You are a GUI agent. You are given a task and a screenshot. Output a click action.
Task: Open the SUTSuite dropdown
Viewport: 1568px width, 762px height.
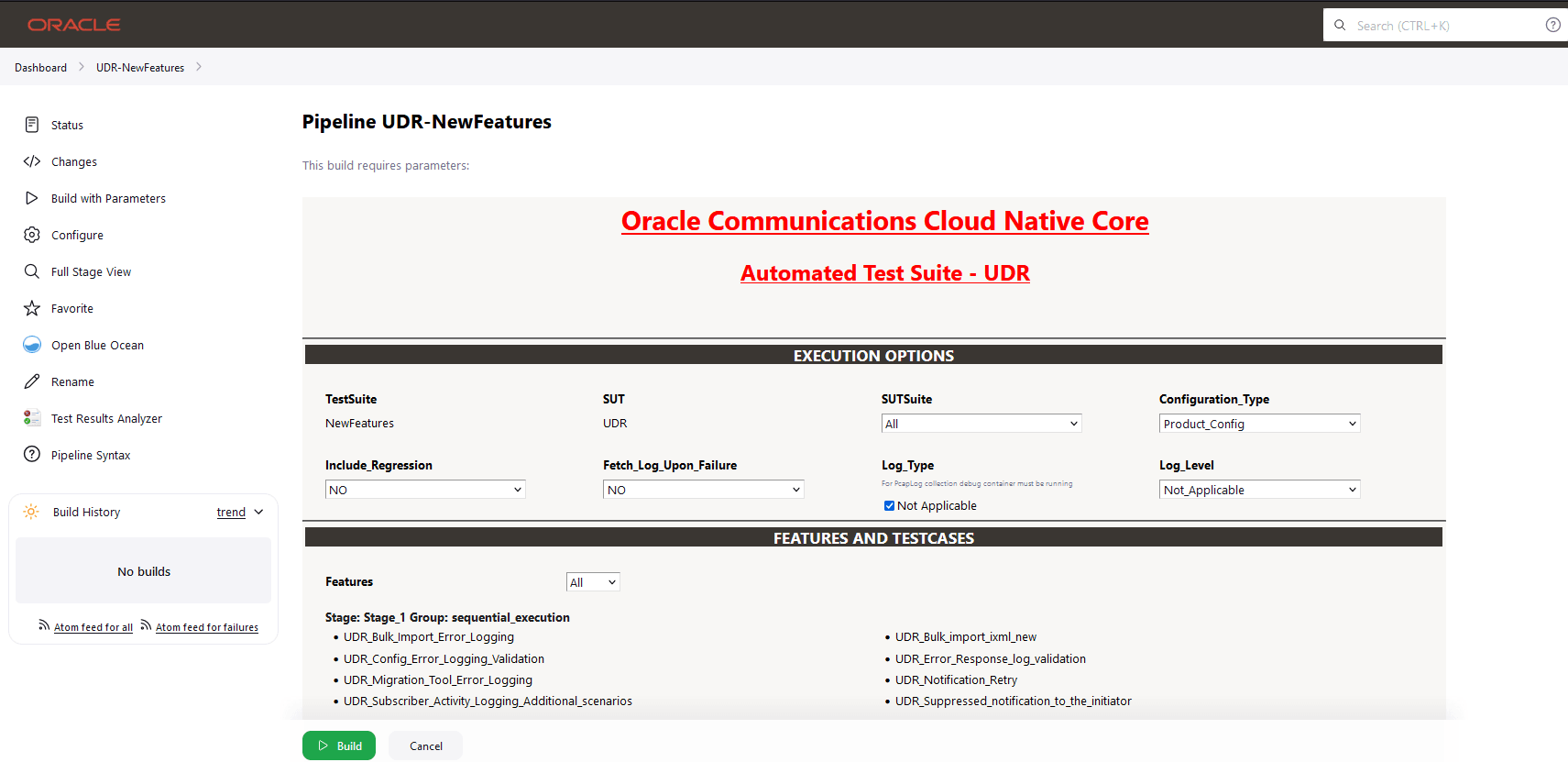(x=981, y=424)
